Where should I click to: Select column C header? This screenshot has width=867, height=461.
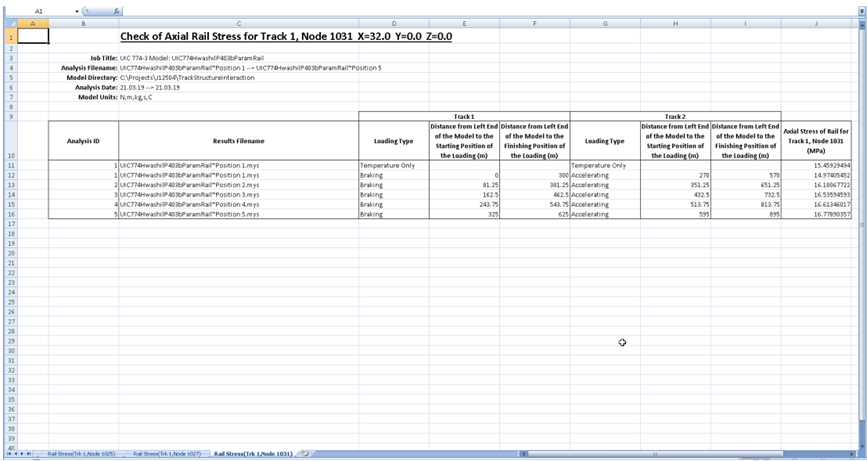pos(238,22)
